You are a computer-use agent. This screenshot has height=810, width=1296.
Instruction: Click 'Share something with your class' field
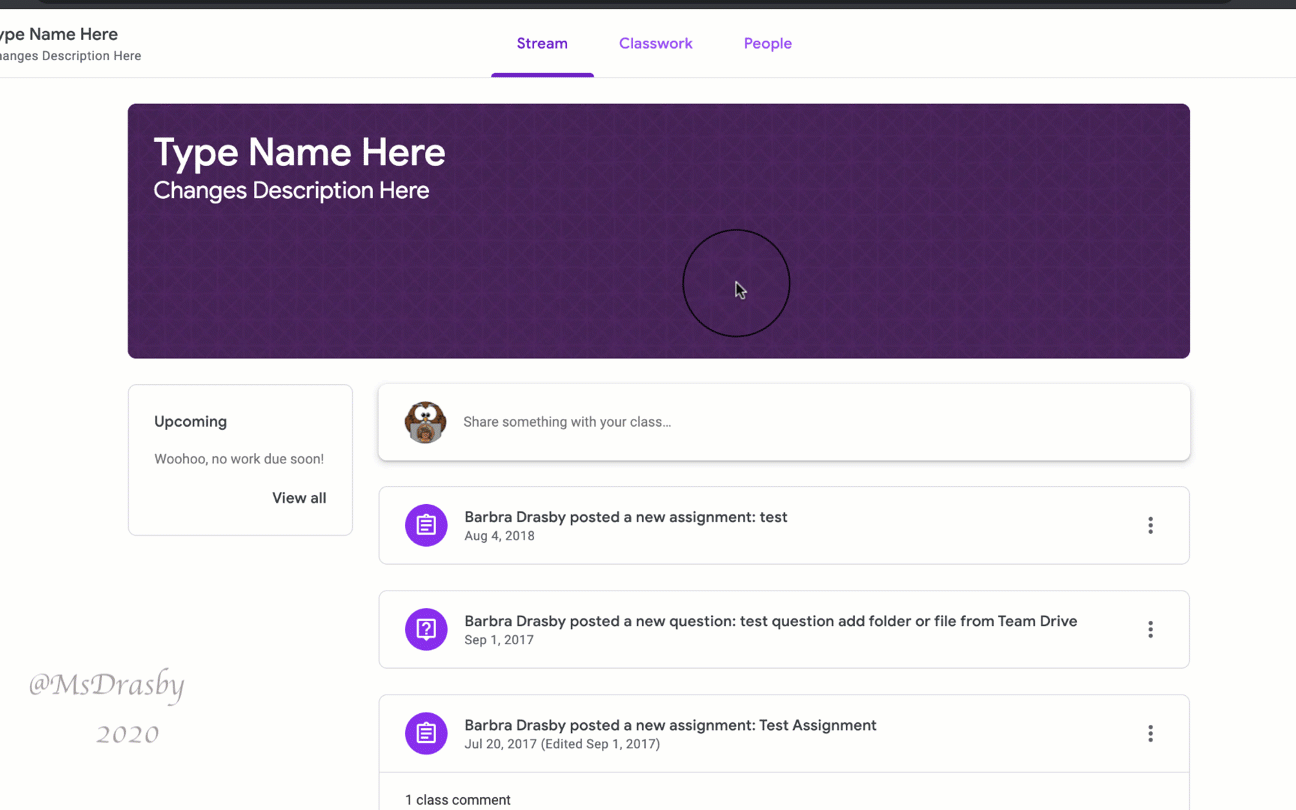point(784,422)
